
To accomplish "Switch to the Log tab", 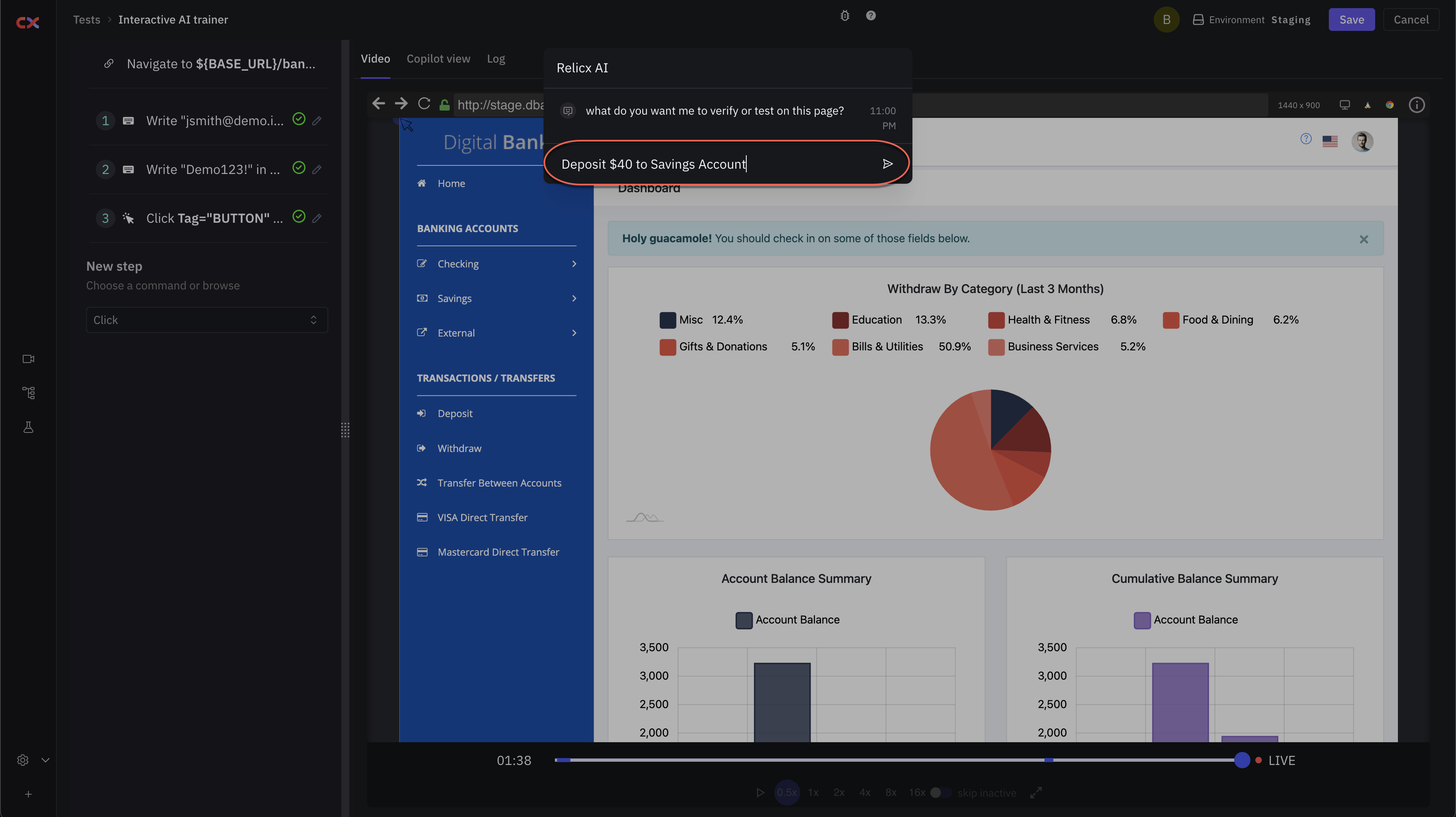I will [496, 59].
